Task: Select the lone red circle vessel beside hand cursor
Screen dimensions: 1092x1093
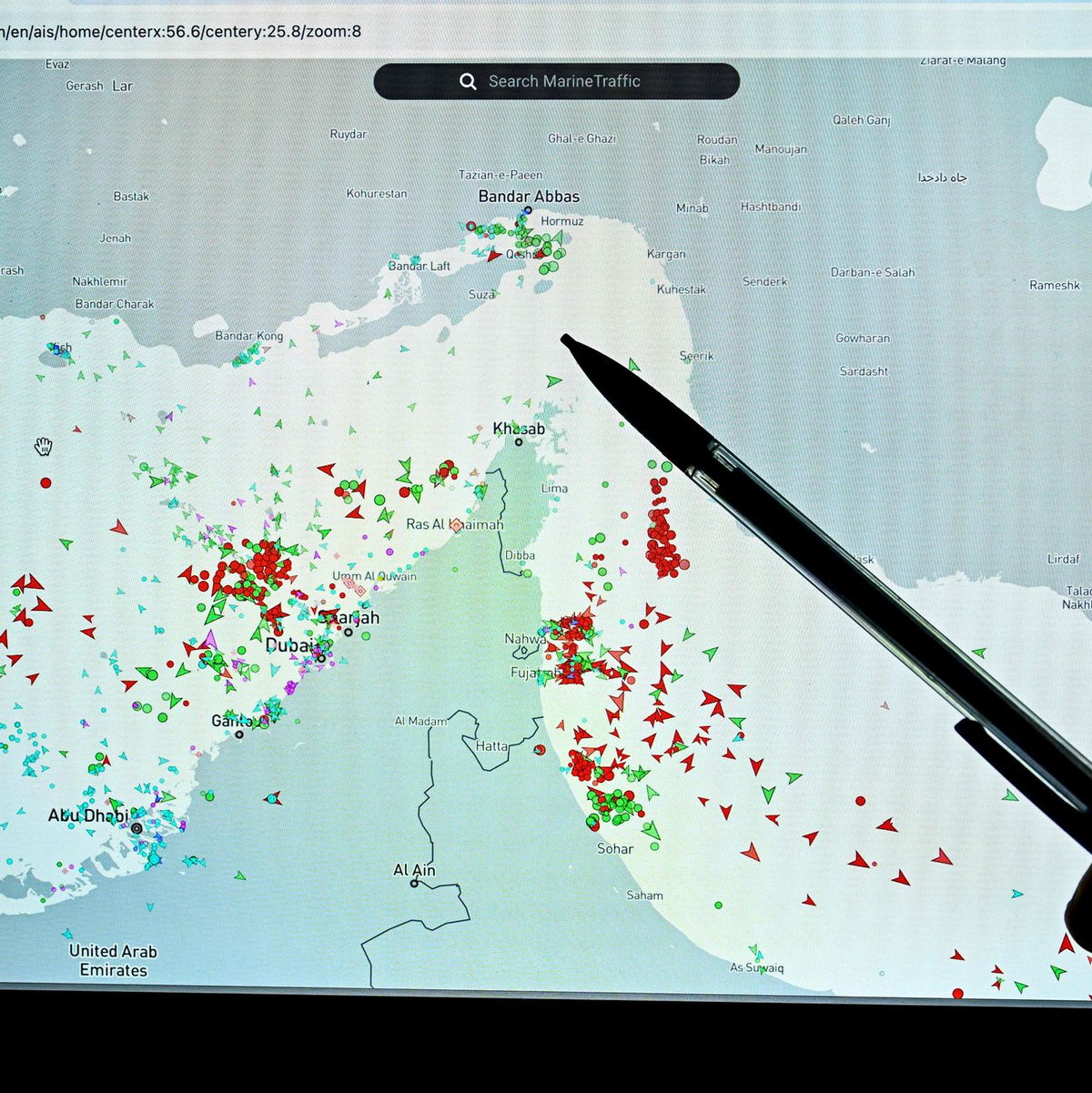Action: [x=45, y=482]
